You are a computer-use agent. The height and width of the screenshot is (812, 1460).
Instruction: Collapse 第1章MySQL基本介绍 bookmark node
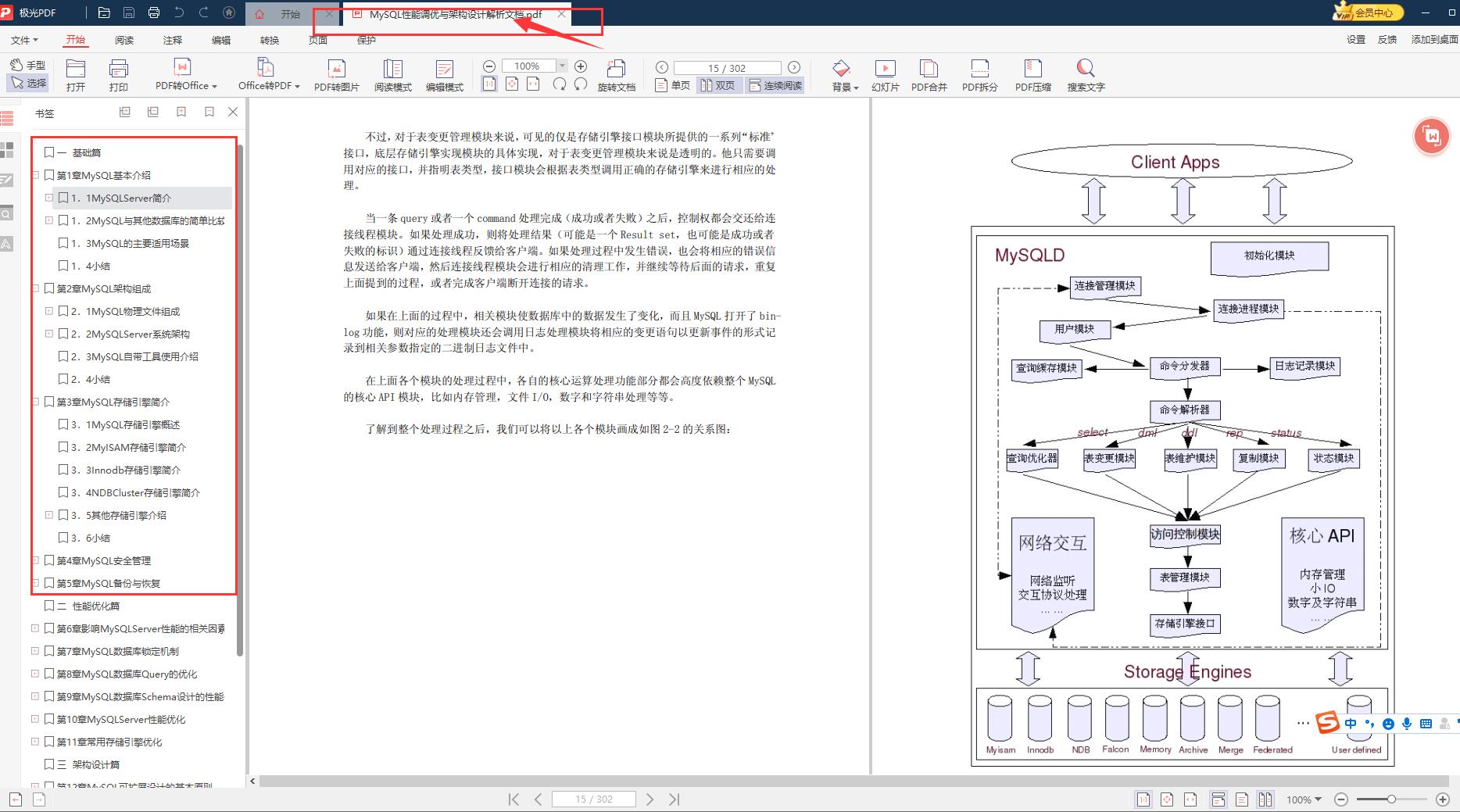[35, 175]
